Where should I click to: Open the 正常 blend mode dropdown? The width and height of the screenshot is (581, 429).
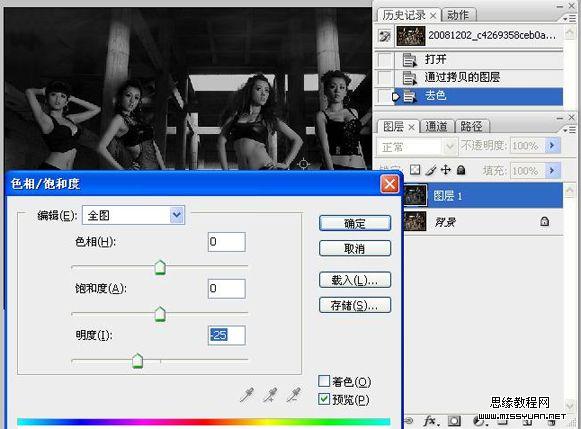(416, 147)
